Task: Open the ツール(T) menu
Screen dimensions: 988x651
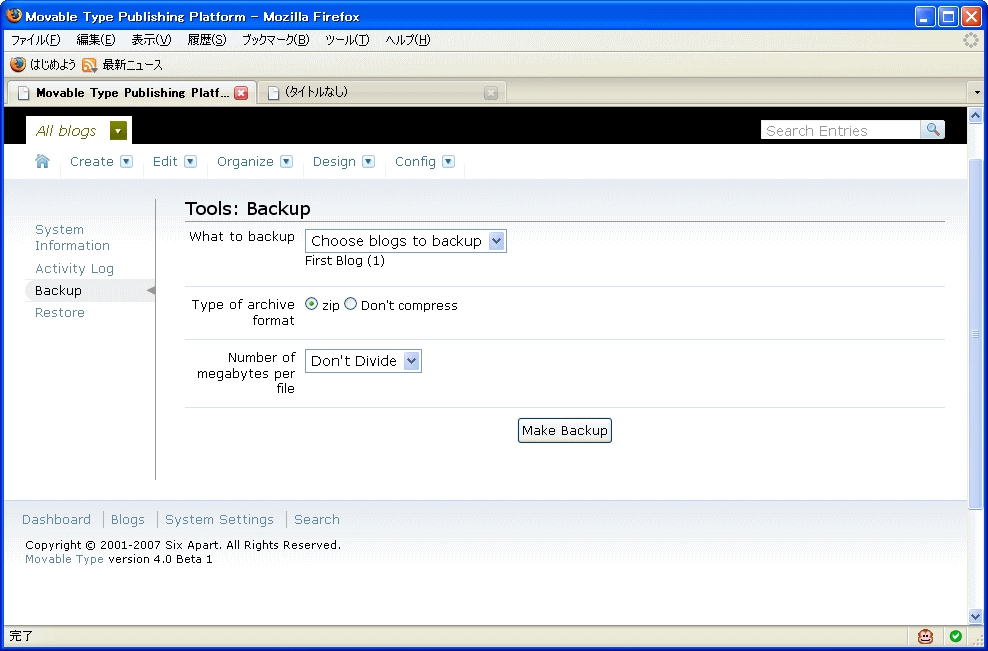Action: (x=347, y=40)
